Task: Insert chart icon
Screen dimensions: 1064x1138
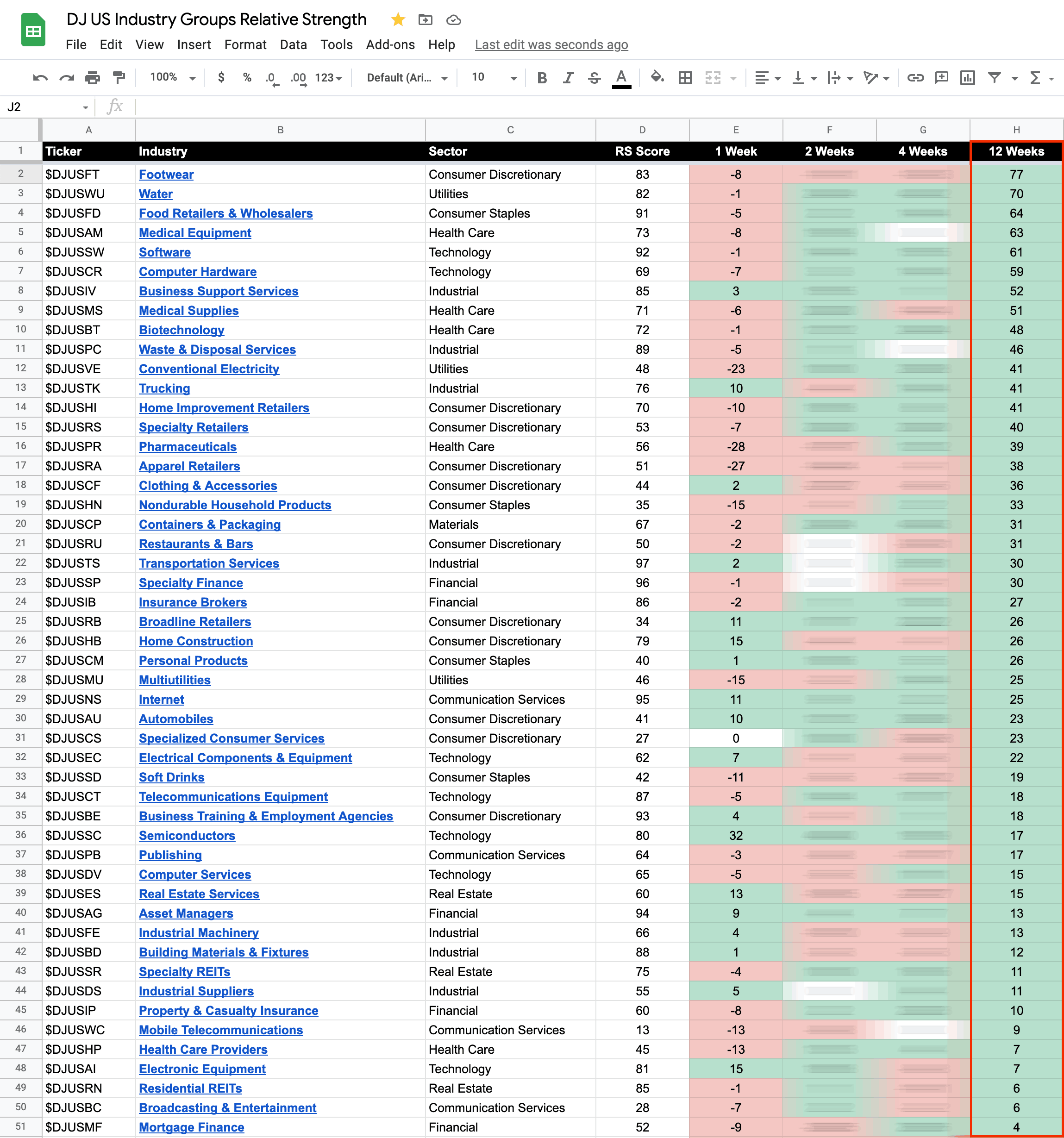Action: 968,78
